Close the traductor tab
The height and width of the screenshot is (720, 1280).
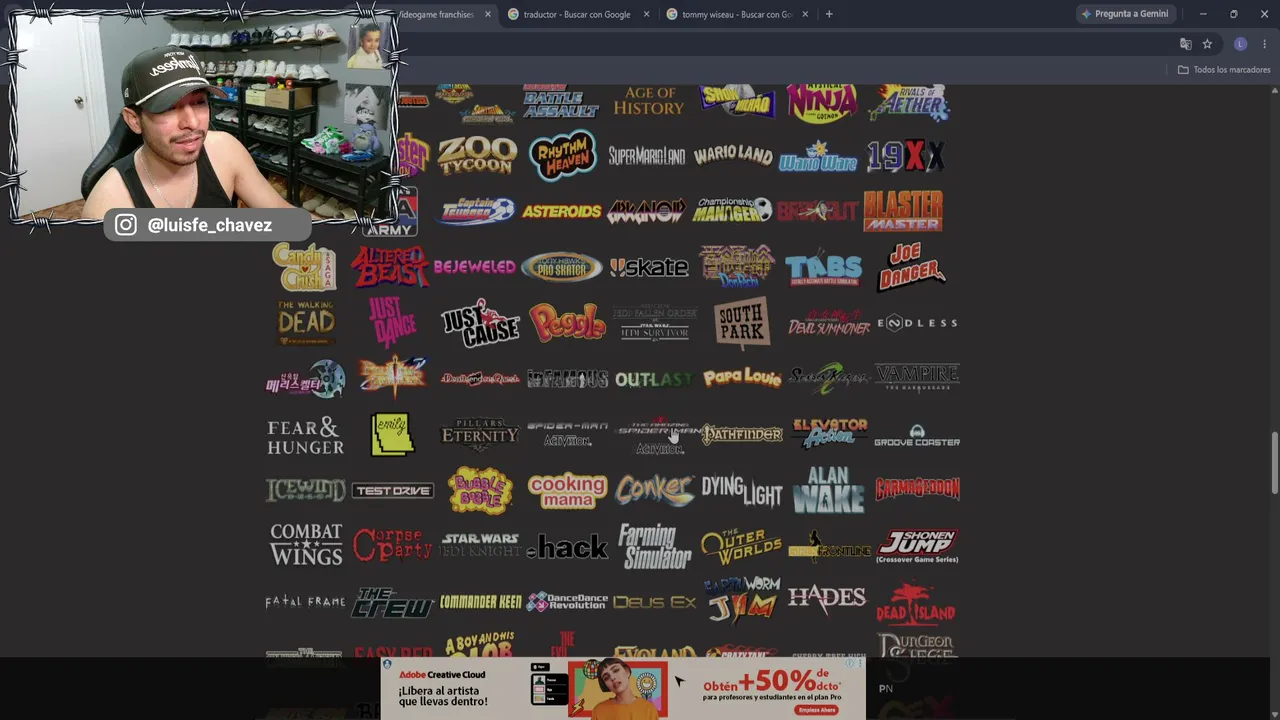[x=646, y=14]
